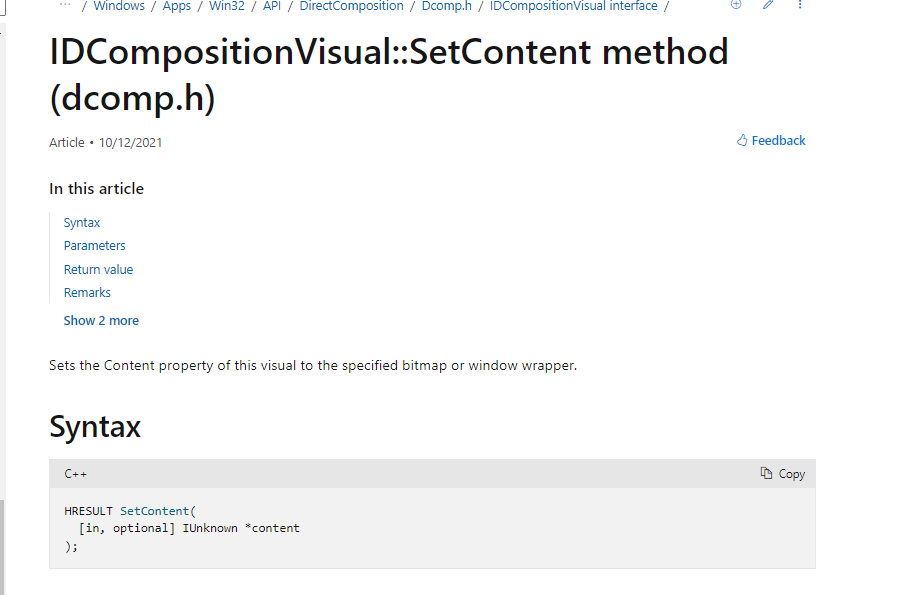Click the Copy code icon
The height and width of the screenshot is (595, 919).
pyautogui.click(x=766, y=474)
